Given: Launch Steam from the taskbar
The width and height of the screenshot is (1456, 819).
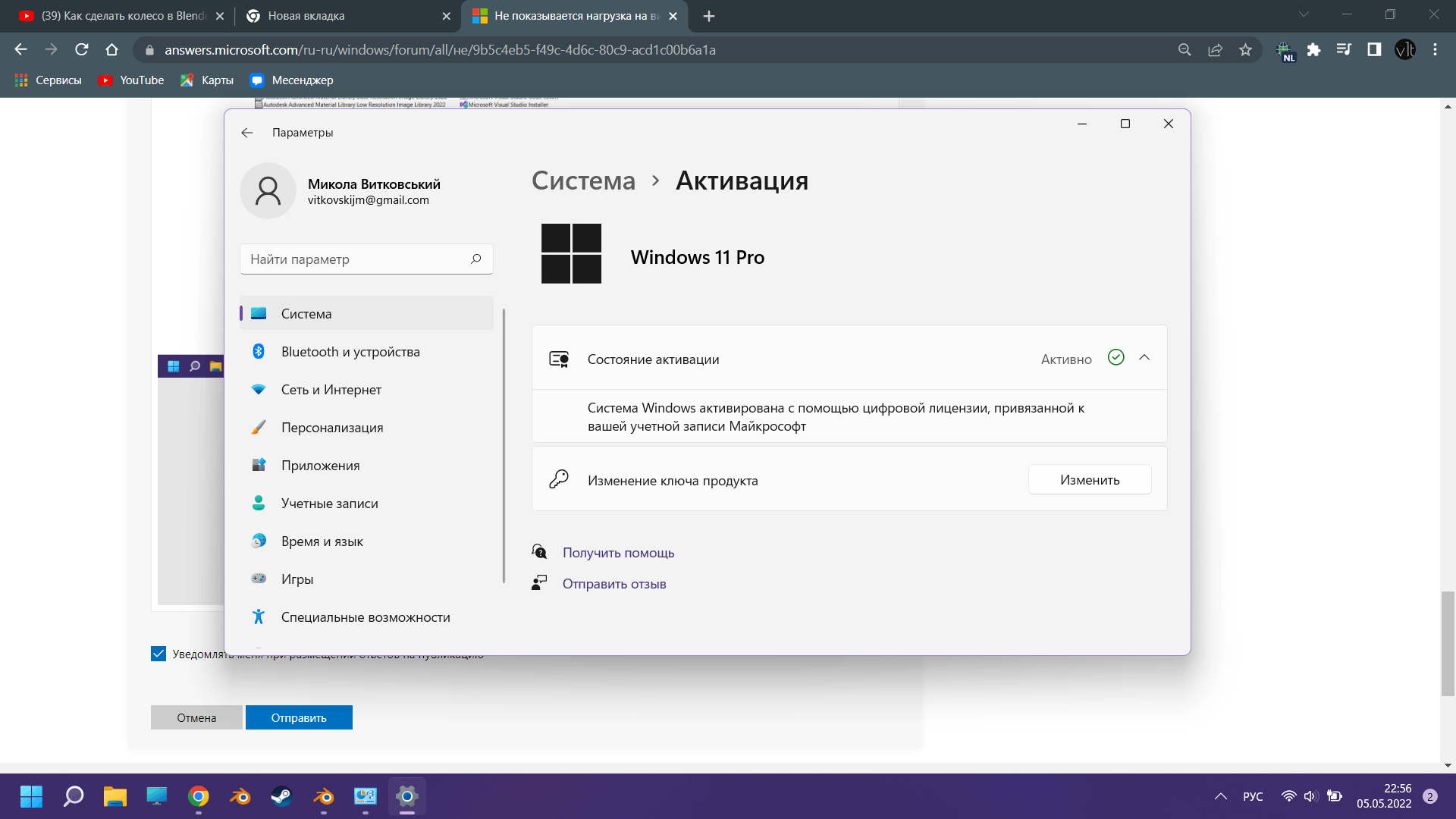Looking at the screenshot, I should tap(281, 796).
